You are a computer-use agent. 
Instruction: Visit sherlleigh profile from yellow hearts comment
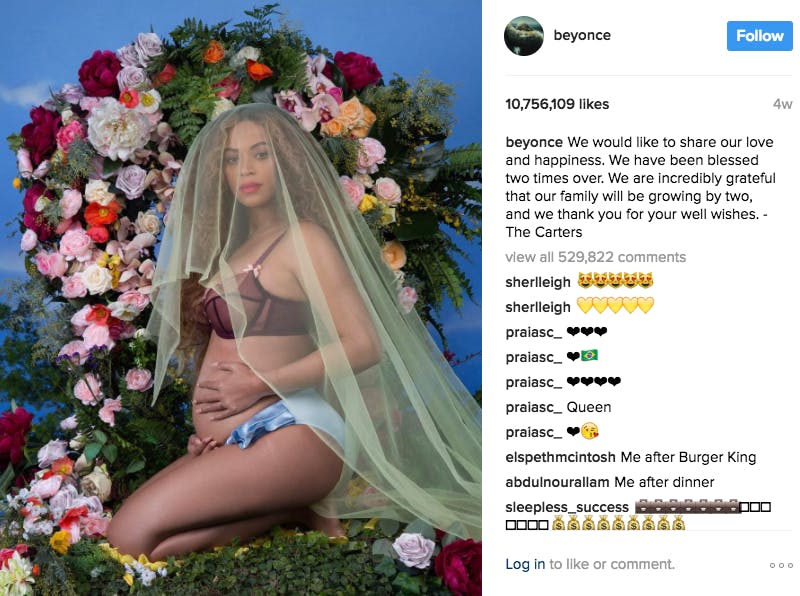[x=538, y=307]
